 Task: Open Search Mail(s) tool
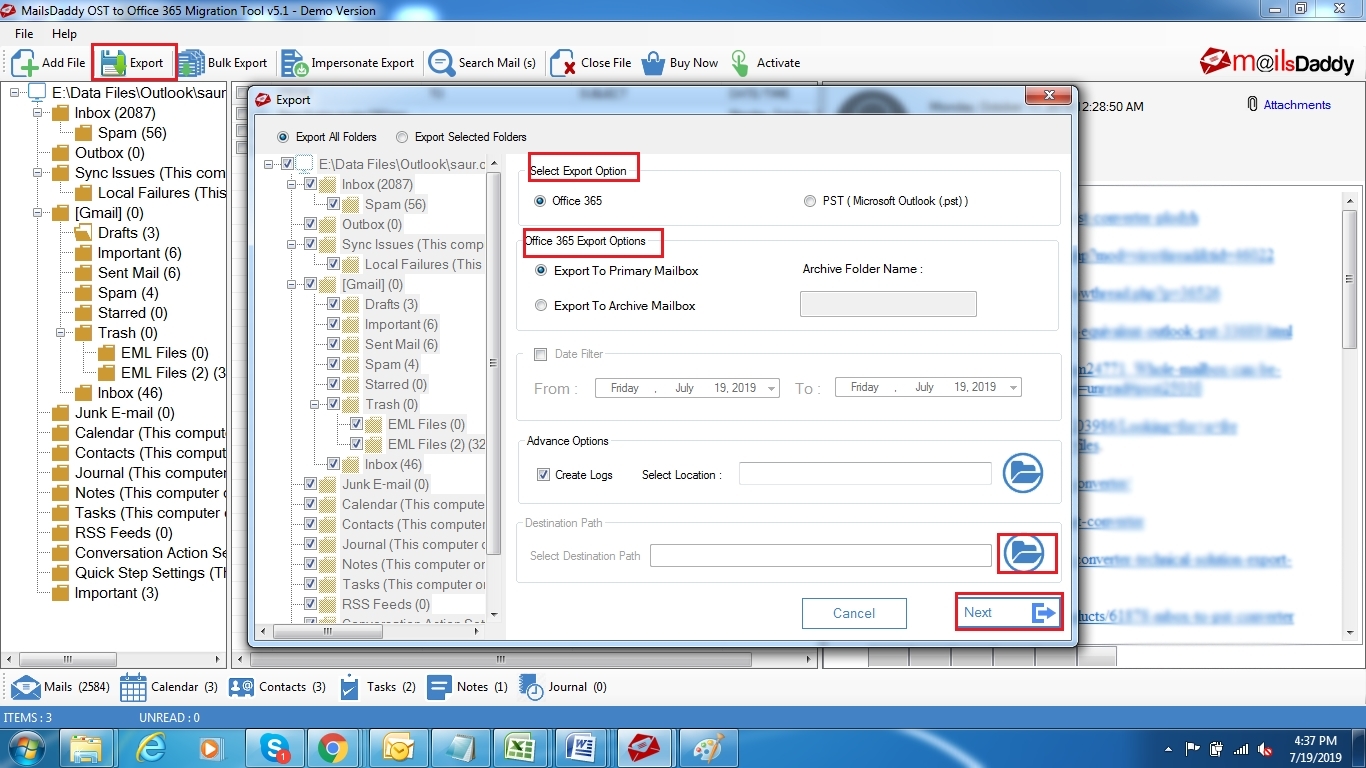pyautogui.click(x=482, y=63)
